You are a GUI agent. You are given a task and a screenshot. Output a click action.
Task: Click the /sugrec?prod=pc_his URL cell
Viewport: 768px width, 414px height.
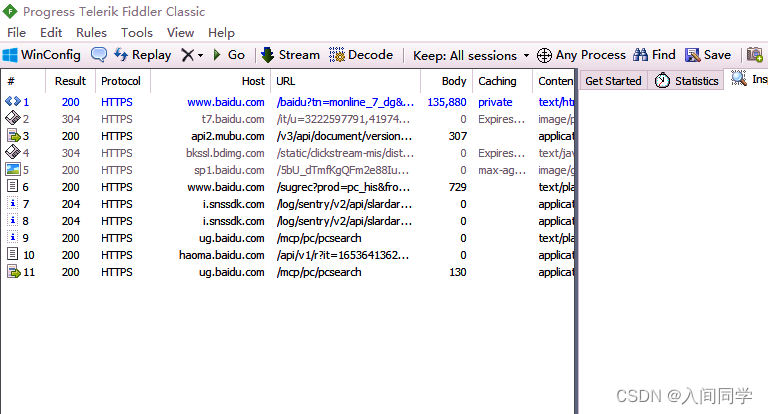(343, 187)
